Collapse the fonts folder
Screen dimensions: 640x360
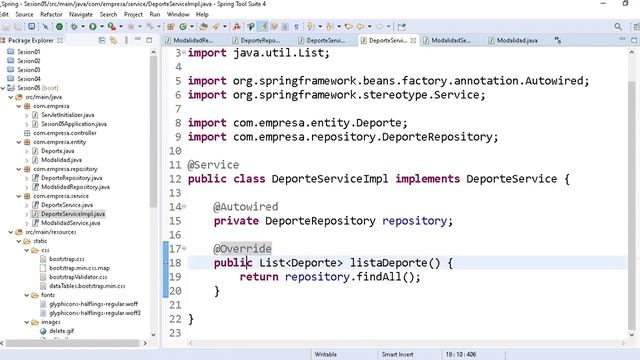point(27,295)
